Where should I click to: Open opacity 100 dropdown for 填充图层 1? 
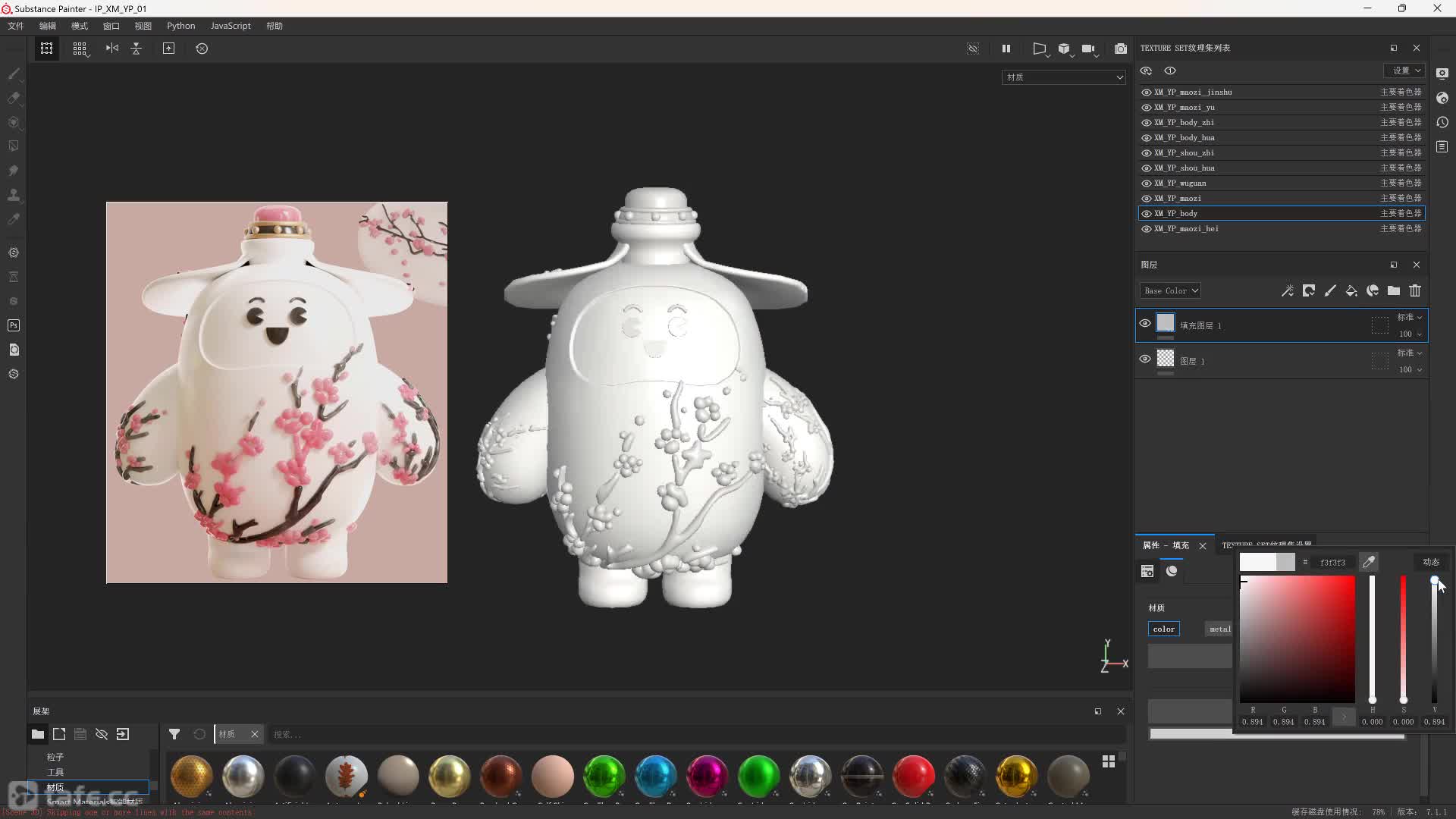[1410, 334]
